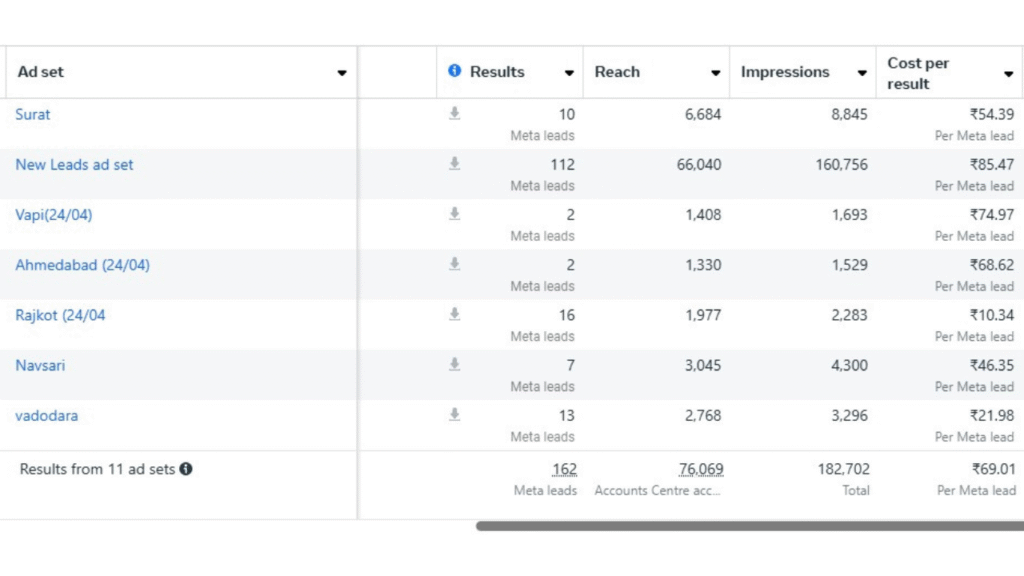Open the Ad set column dropdown arrow

pos(342,73)
